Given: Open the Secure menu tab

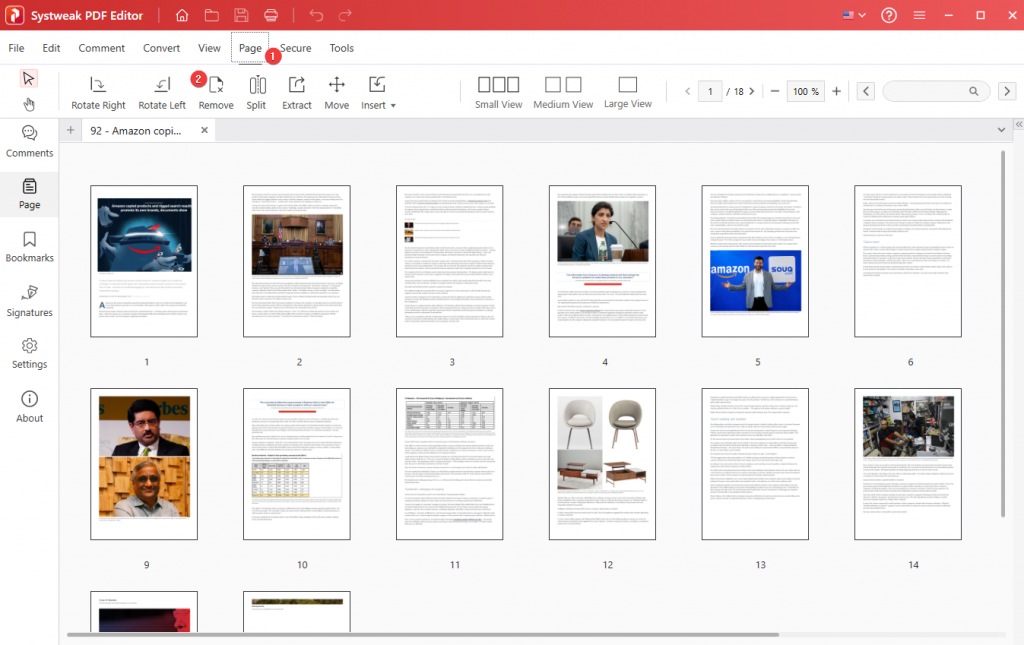Looking at the screenshot, I should tap(295, 47).
